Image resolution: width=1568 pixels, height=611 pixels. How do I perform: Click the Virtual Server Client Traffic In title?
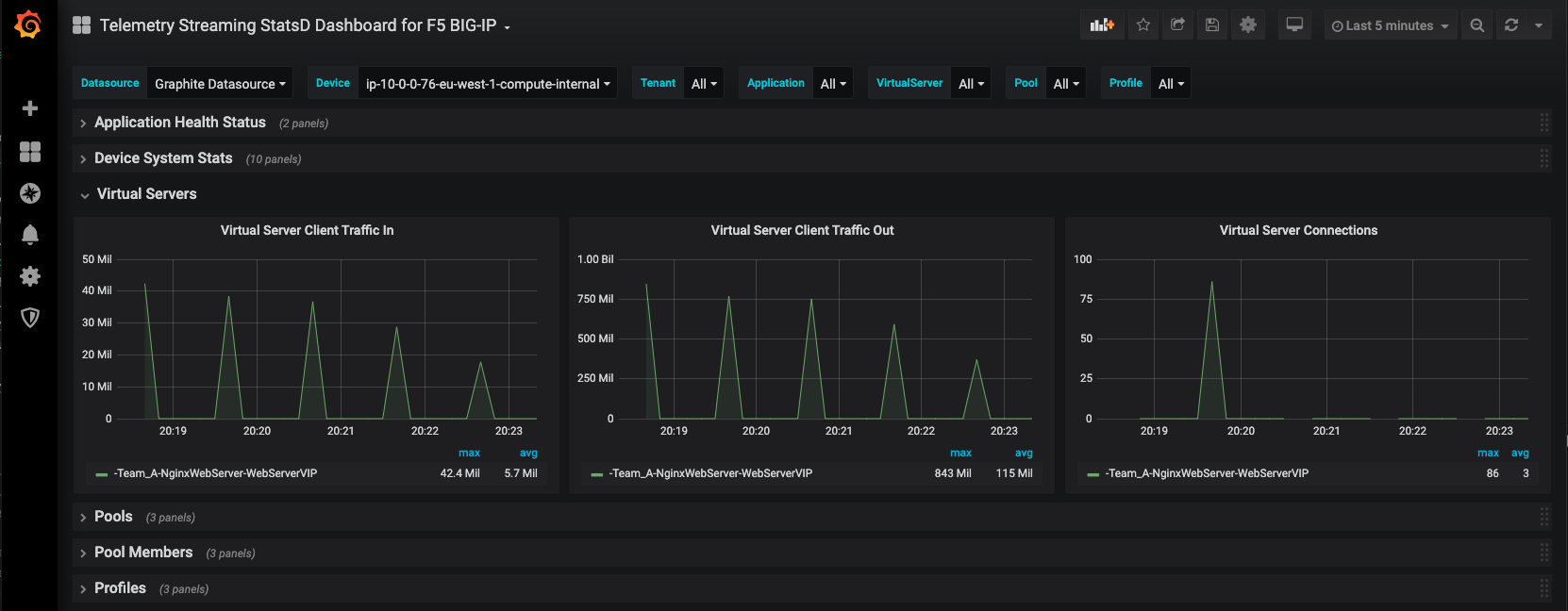click(x=307, y=230)
